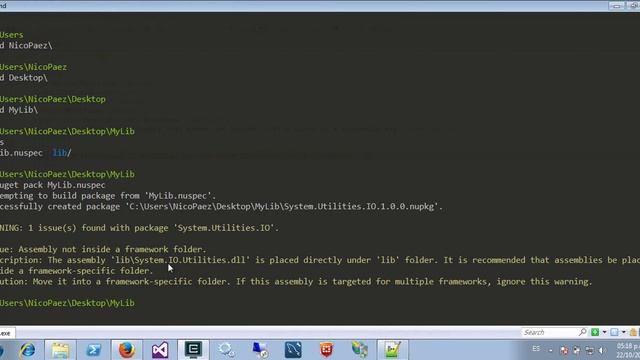The width and height of the screenshot is (640, 360).
Task: Click the green new tab button
Action: pyautogui.click(x=595, y=332)
